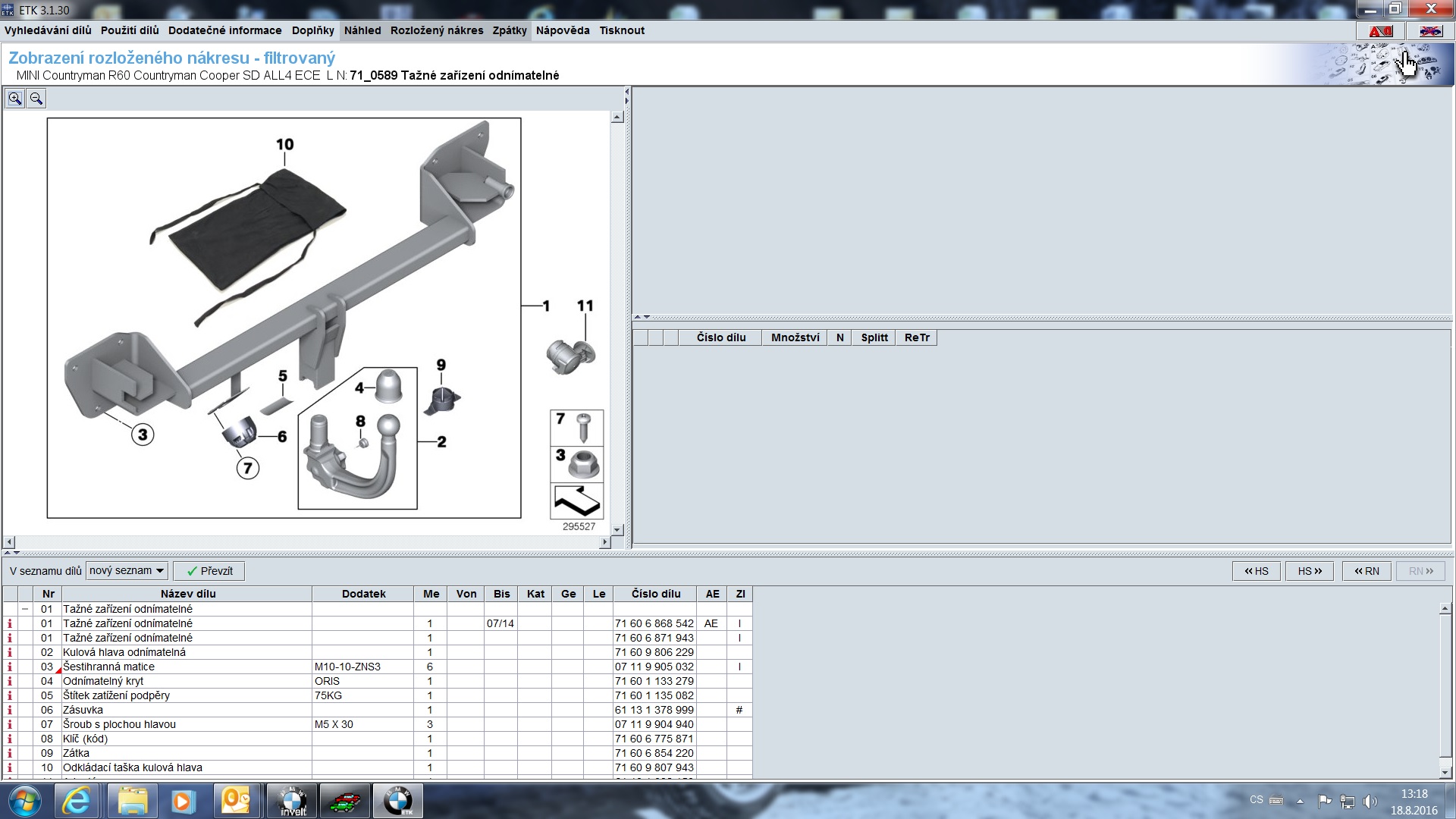
Task: Open the nový seznam dropdown
Action: [x=127, y=571]
